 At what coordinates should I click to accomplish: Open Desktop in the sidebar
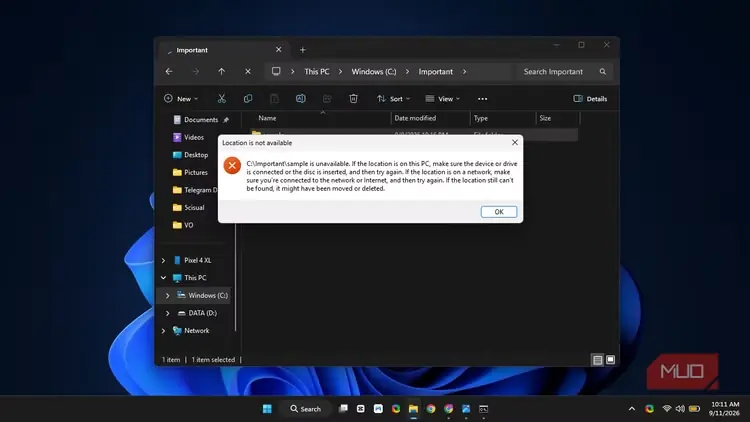click(195, 155)
